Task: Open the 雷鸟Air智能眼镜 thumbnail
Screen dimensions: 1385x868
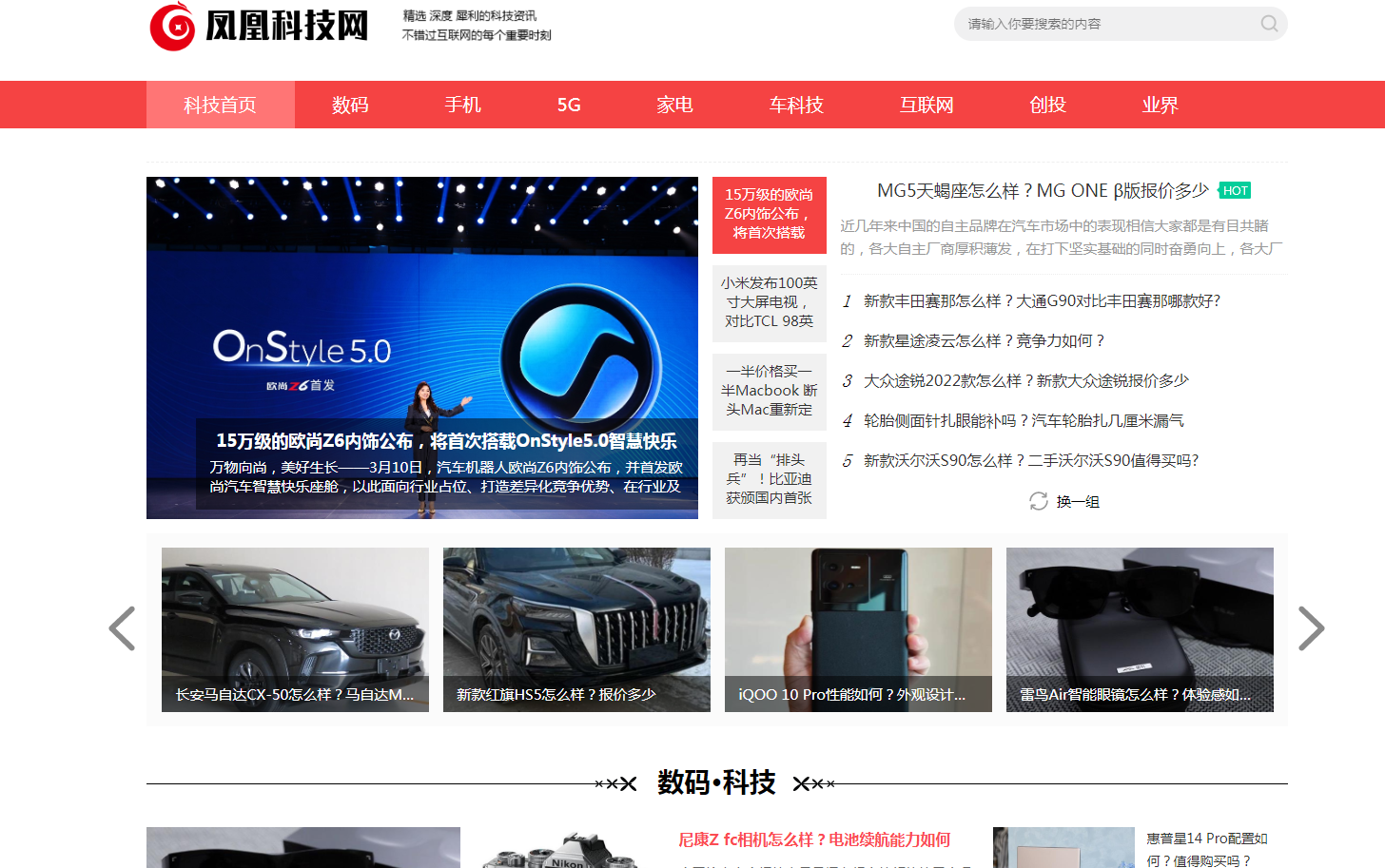Action: click(x=1140, y=629)
